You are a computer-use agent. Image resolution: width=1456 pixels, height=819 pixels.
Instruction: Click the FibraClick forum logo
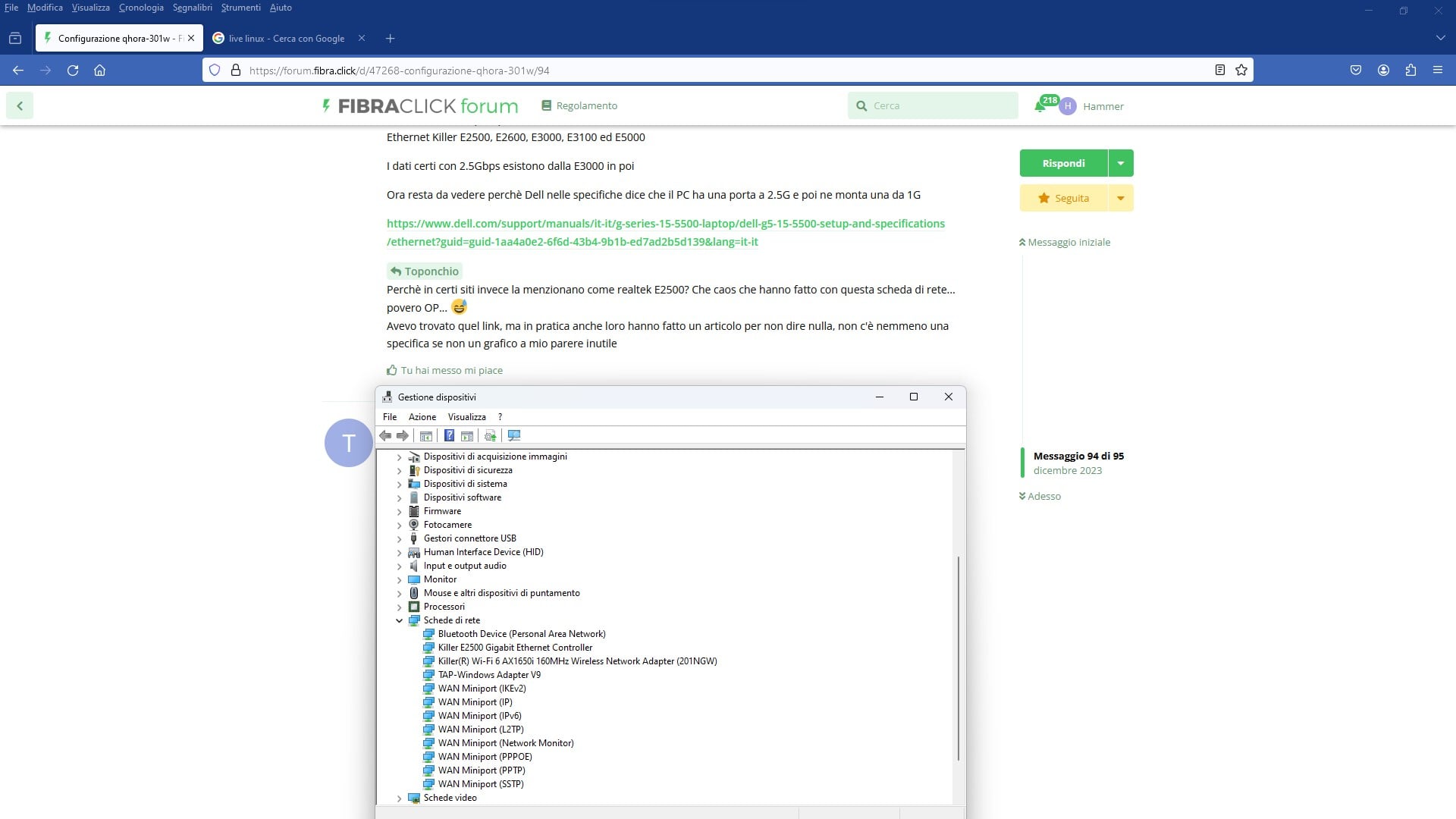point(421,105)
